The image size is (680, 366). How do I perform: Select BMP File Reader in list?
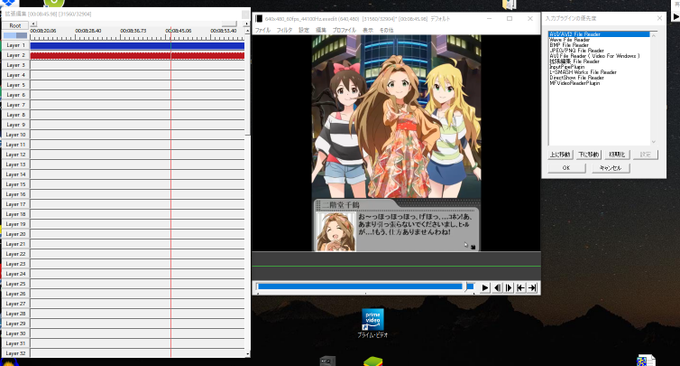tap(599, 45)
